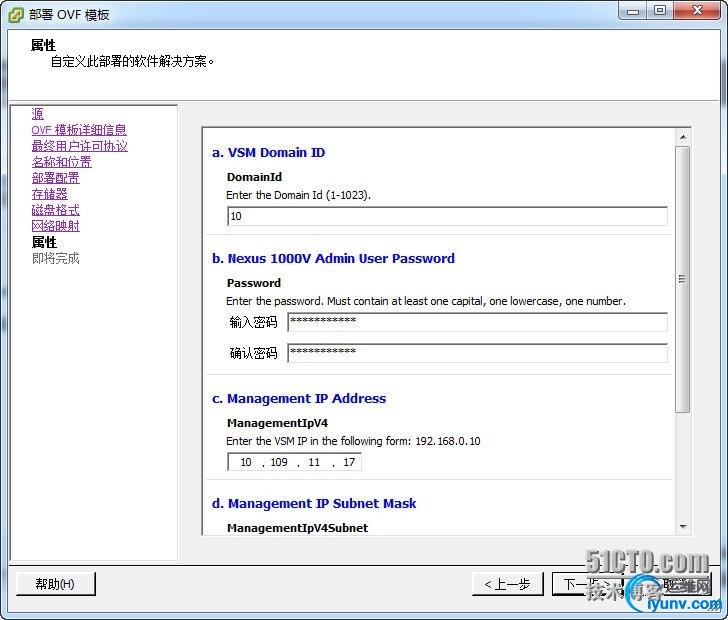Focus the 确认密码 password field

coord(477,353)
